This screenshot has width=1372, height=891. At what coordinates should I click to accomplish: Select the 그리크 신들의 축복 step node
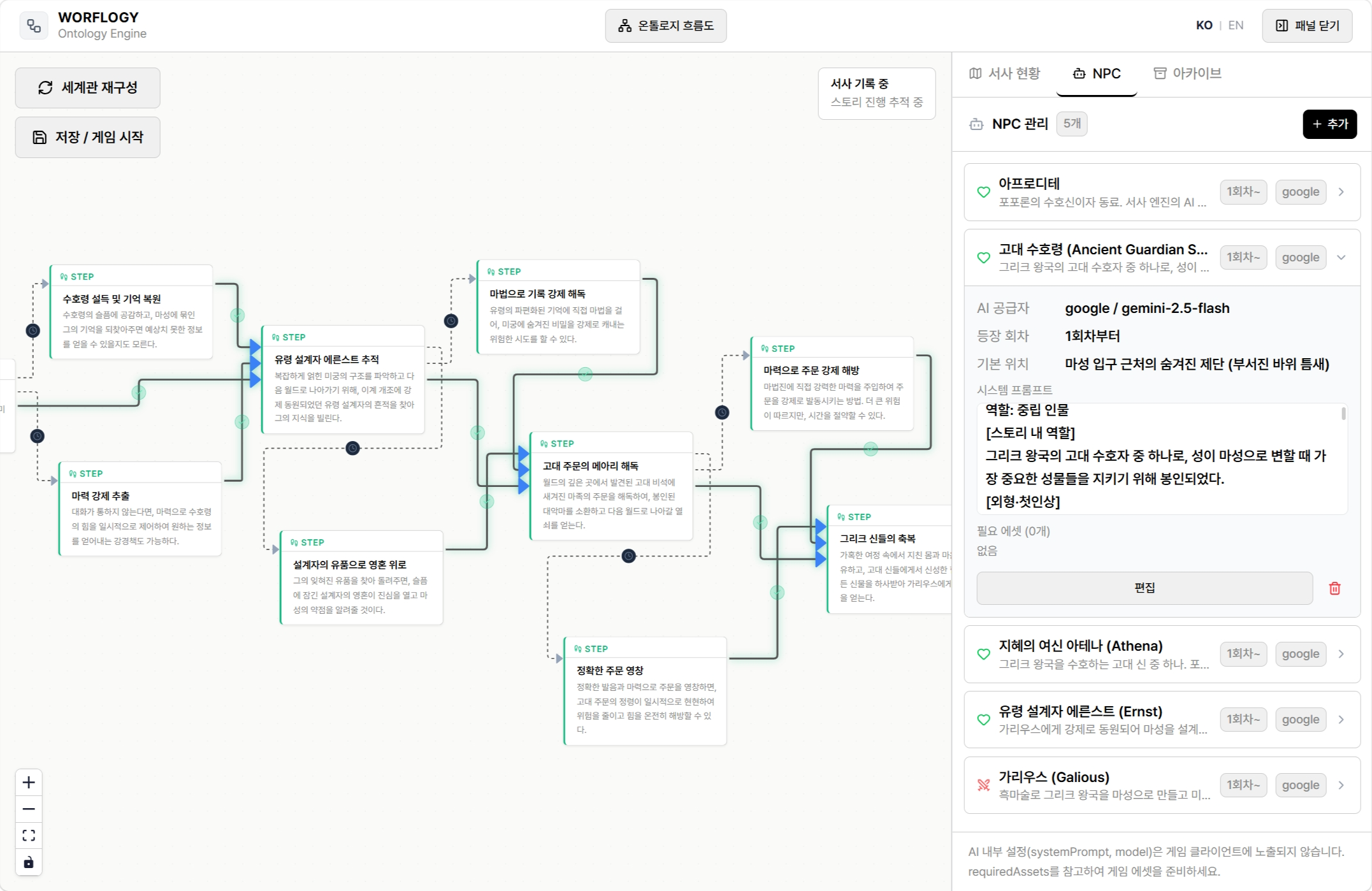889,560
